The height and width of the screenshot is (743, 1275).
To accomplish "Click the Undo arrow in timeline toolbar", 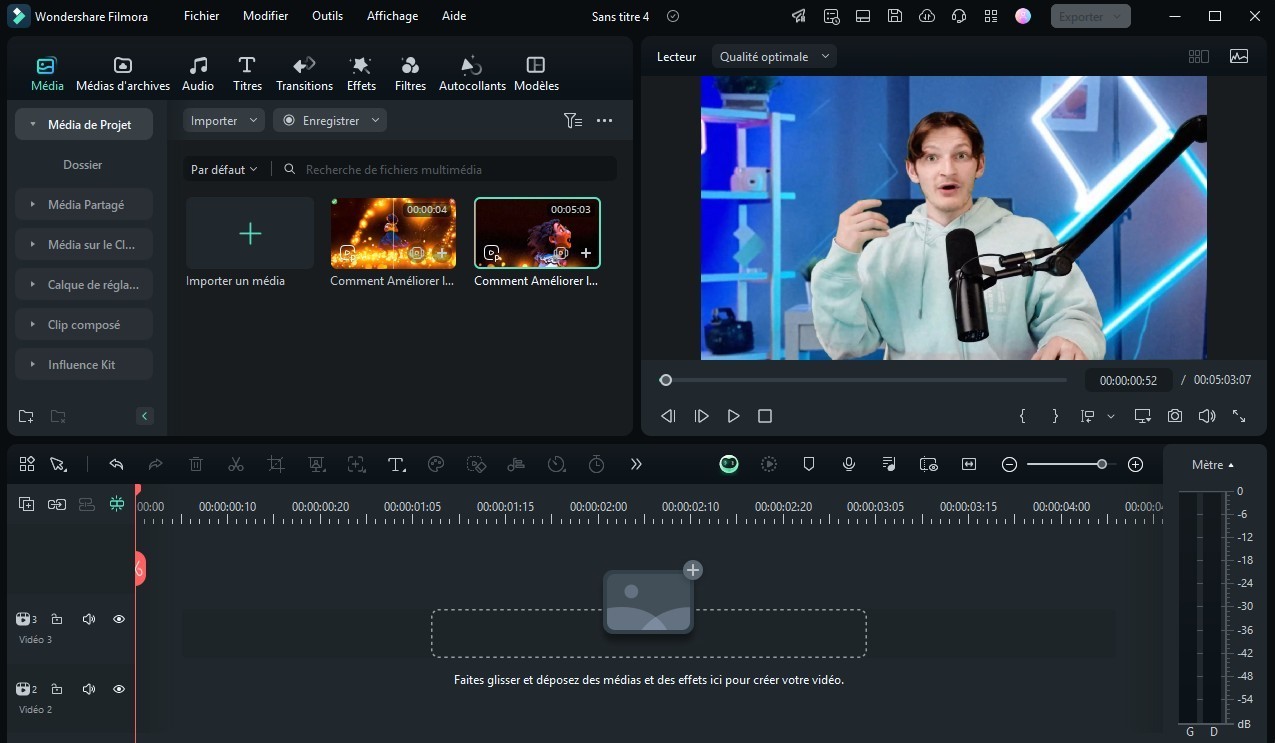I will [116, 464].
